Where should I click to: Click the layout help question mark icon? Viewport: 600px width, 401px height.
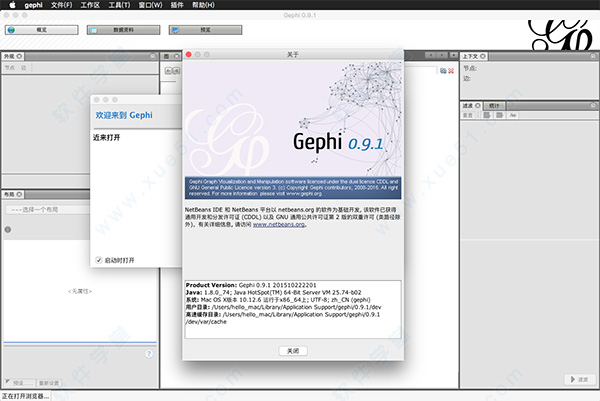(x=149, y=354)
